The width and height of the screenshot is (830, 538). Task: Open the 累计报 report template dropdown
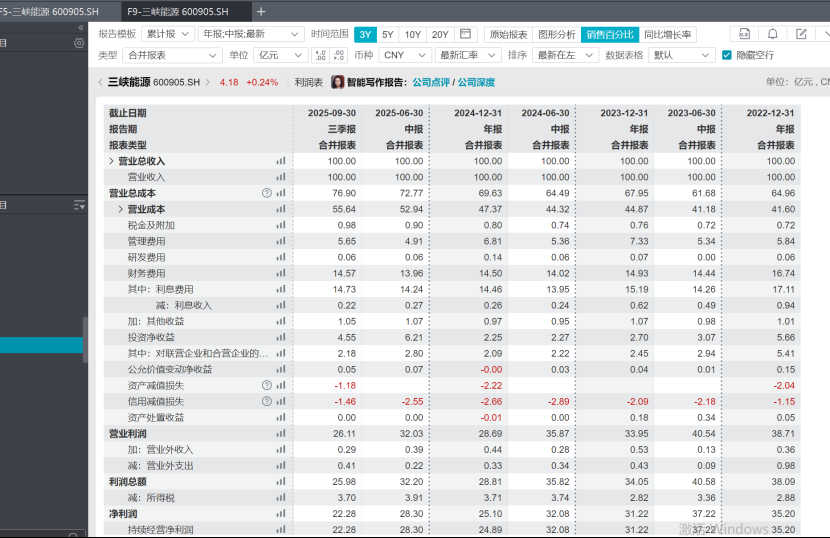coord(167,34)
